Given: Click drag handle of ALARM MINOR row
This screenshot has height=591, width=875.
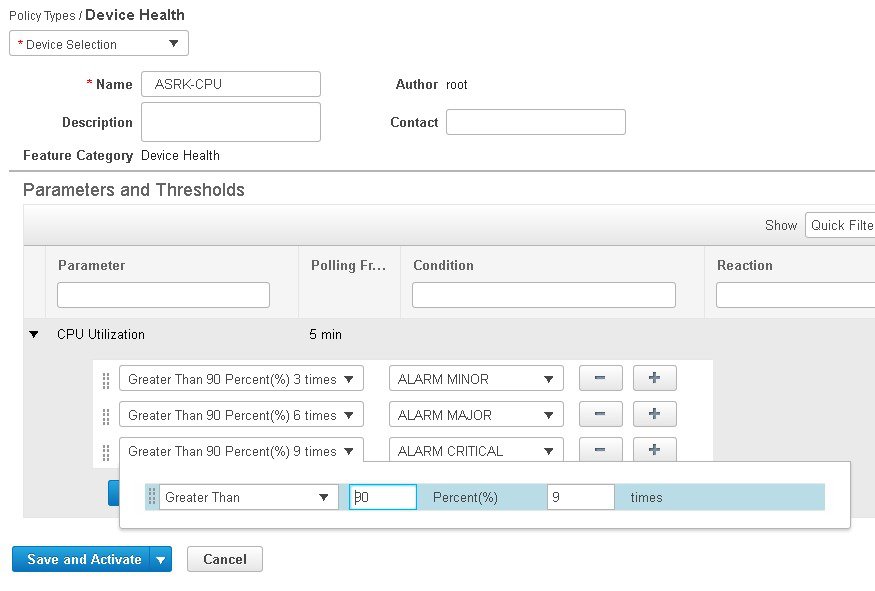Looking at the screenshot, I should [x=106, y=380].
